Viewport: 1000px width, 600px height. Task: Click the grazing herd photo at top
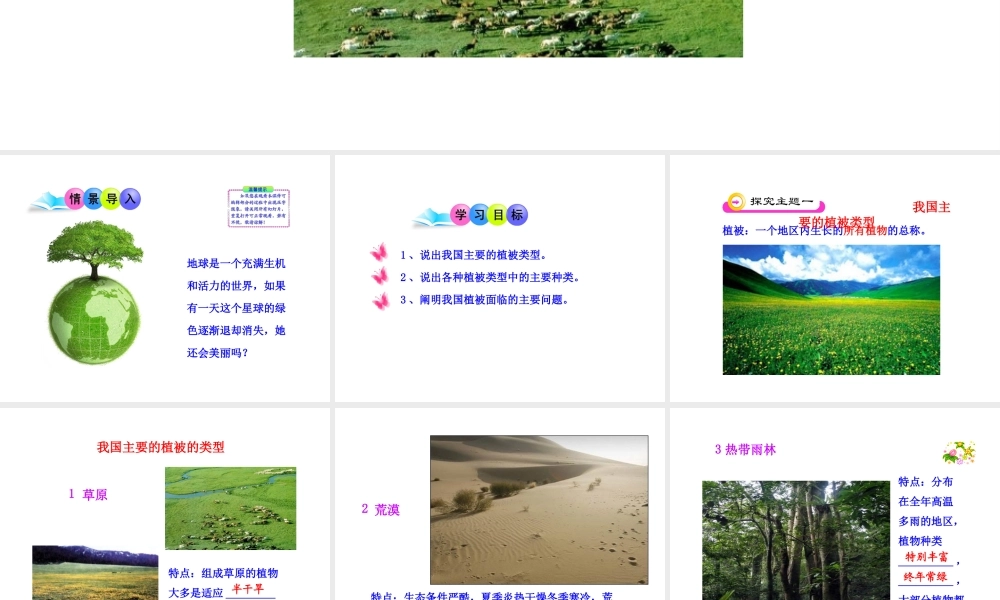[x=518, y=28]
